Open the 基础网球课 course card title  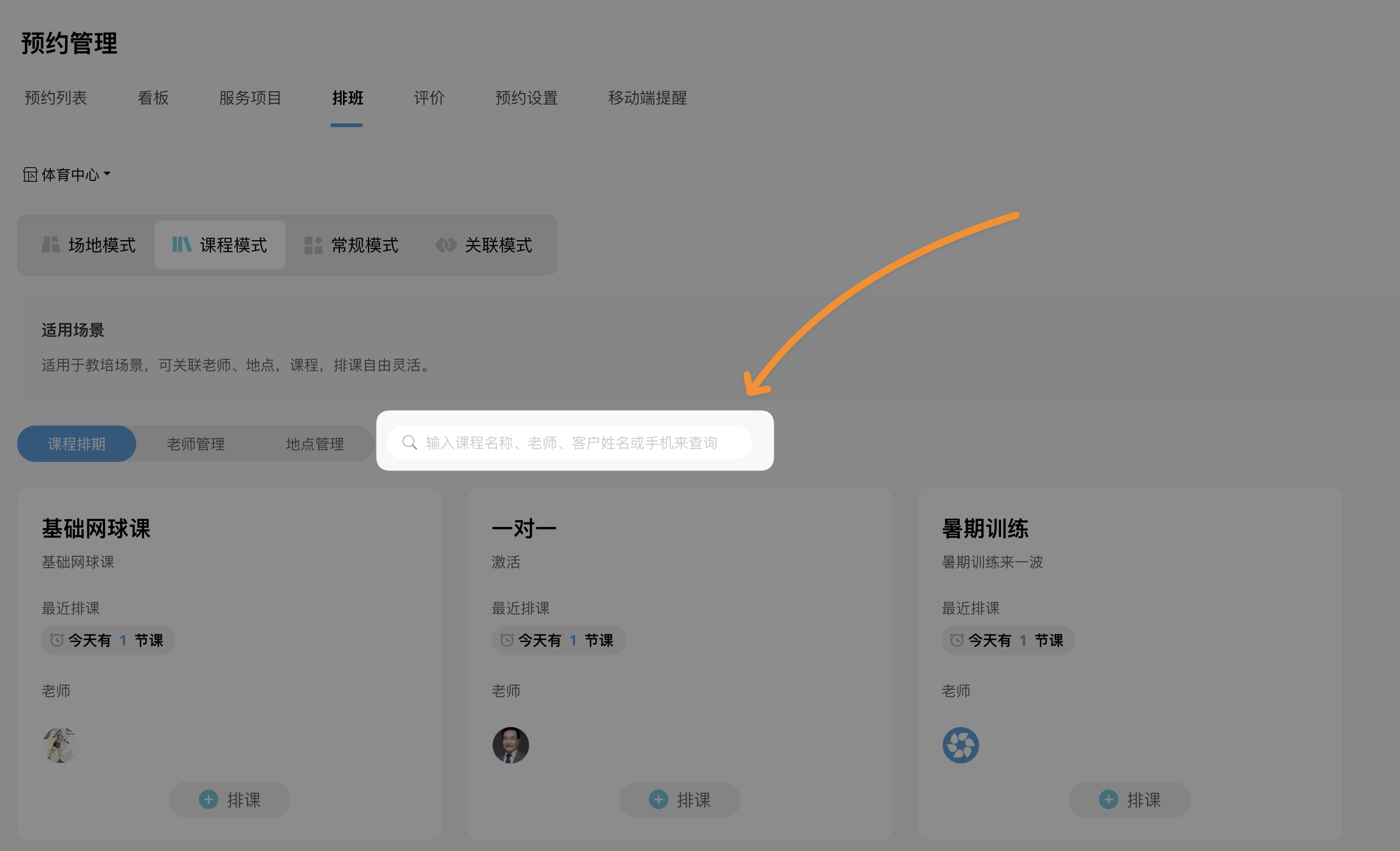pyautogui.click(x=96, y=529)
